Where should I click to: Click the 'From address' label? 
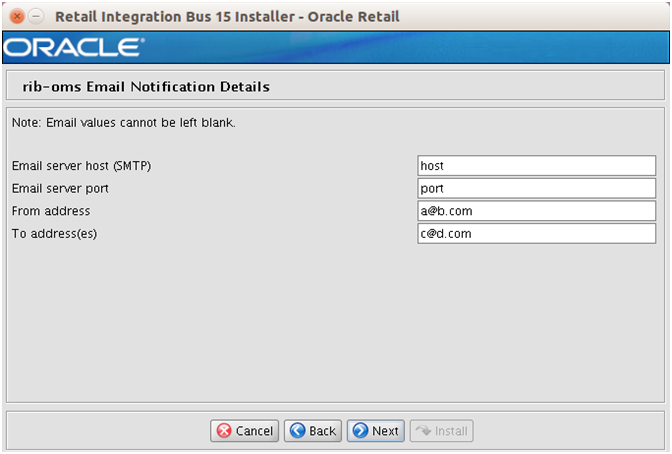[51, 211]
